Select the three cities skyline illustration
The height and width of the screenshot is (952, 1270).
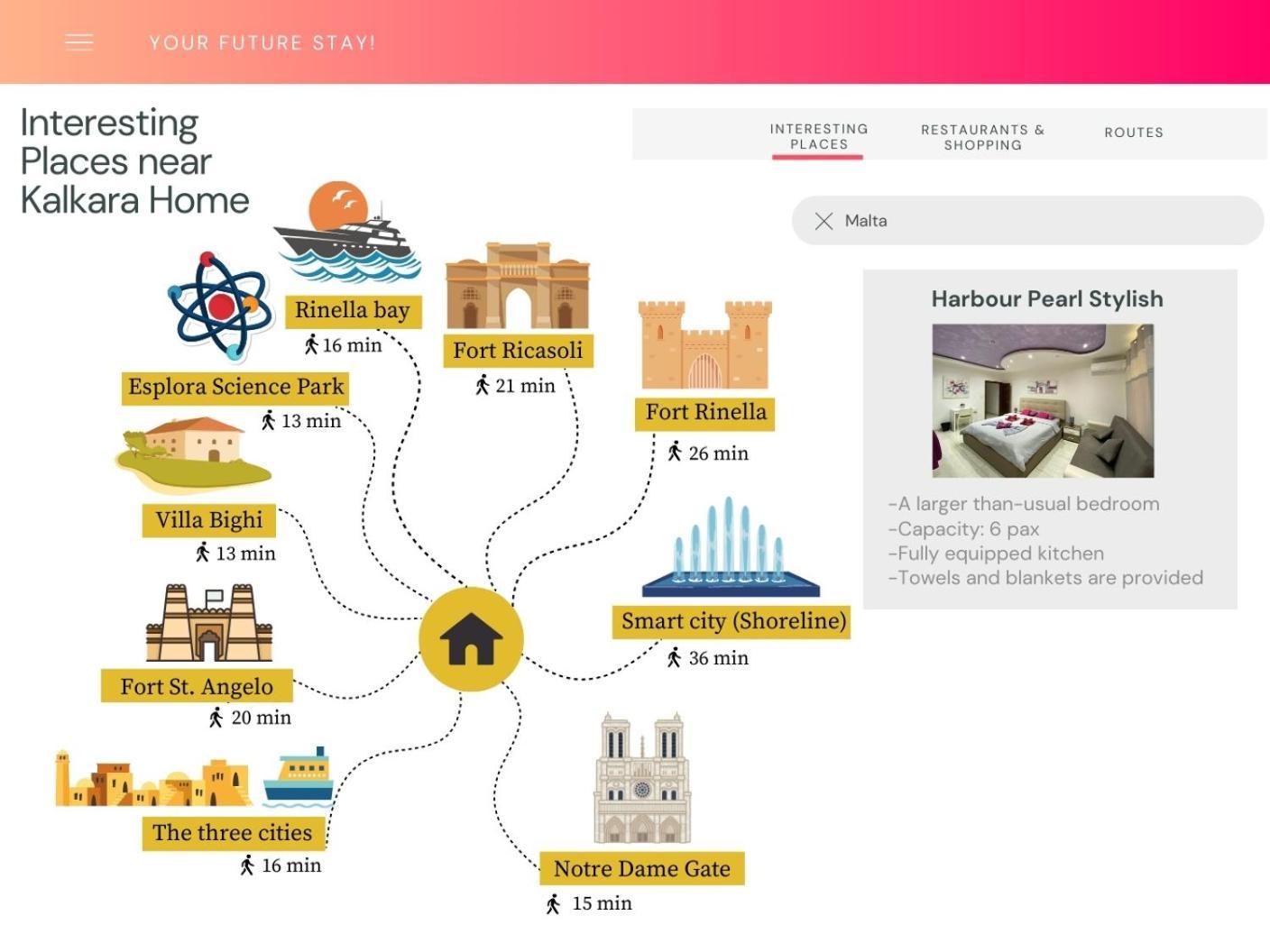pos(153,779)
